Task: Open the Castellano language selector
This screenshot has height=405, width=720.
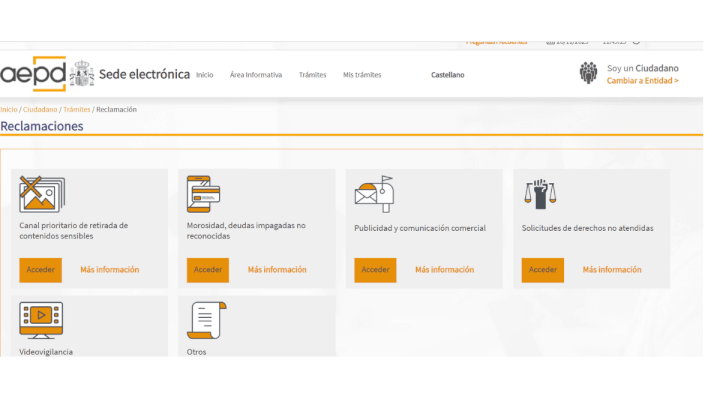Action: [447, 75]
